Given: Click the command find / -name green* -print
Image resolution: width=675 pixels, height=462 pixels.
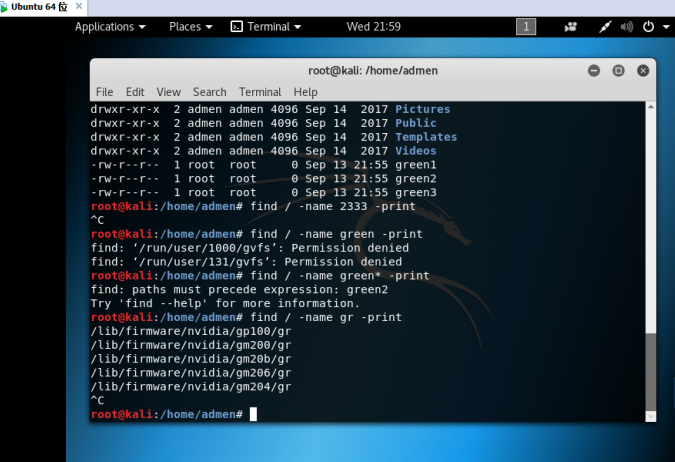Looking at the screenshot, I should point(340,276).
